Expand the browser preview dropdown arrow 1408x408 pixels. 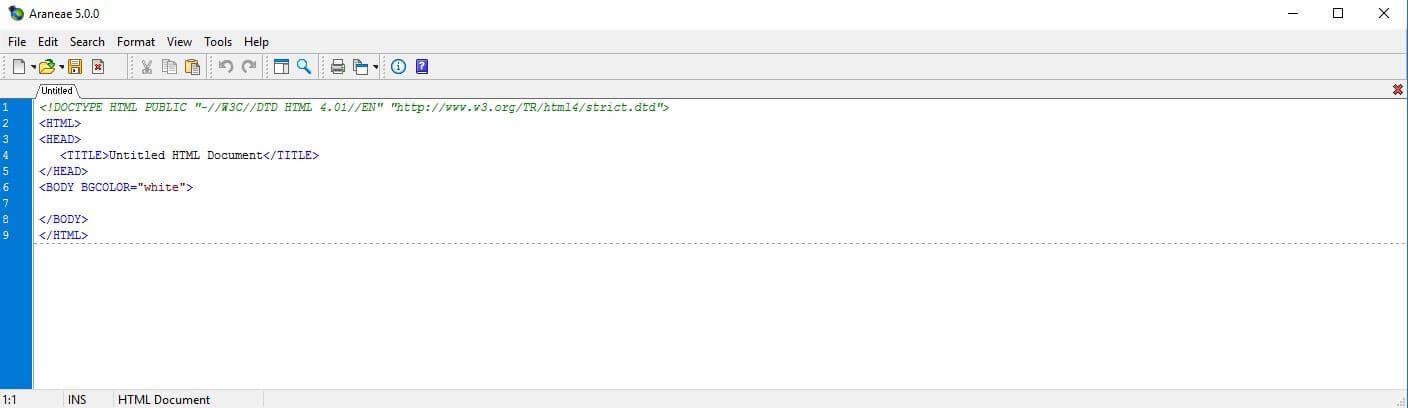(x=376, y=67)
